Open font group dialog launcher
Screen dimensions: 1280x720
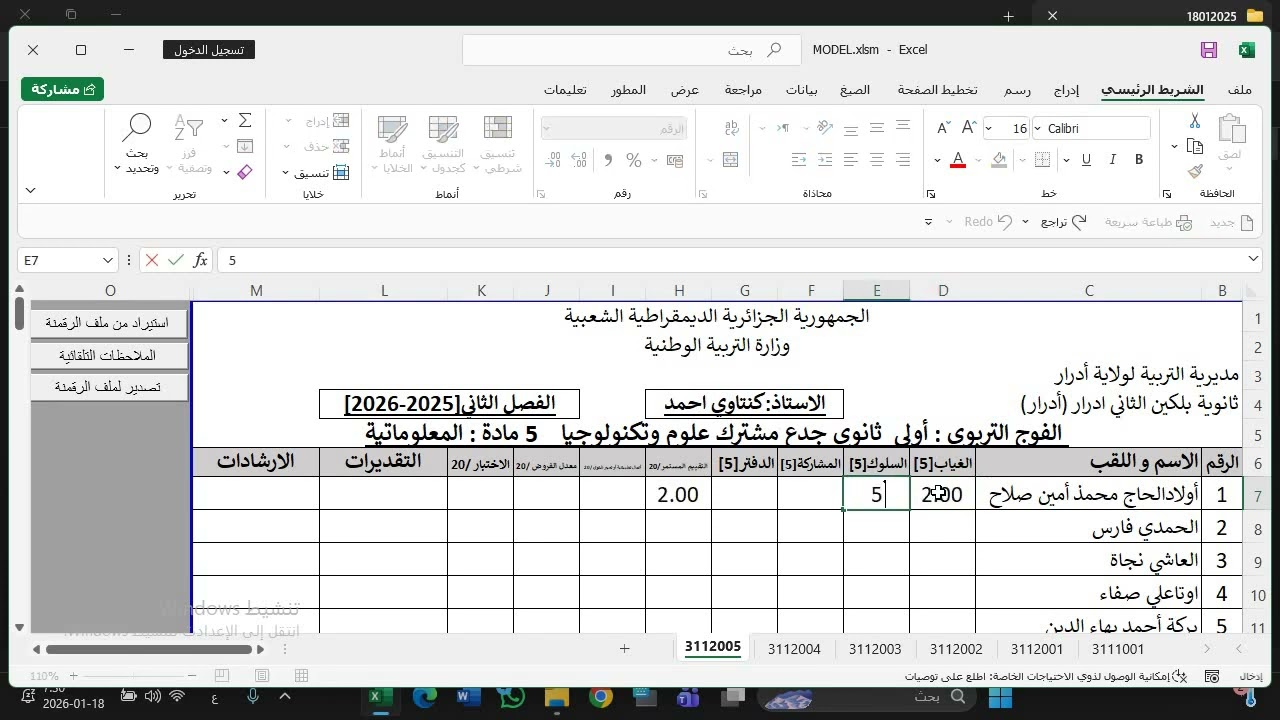(x=931, y=194)
